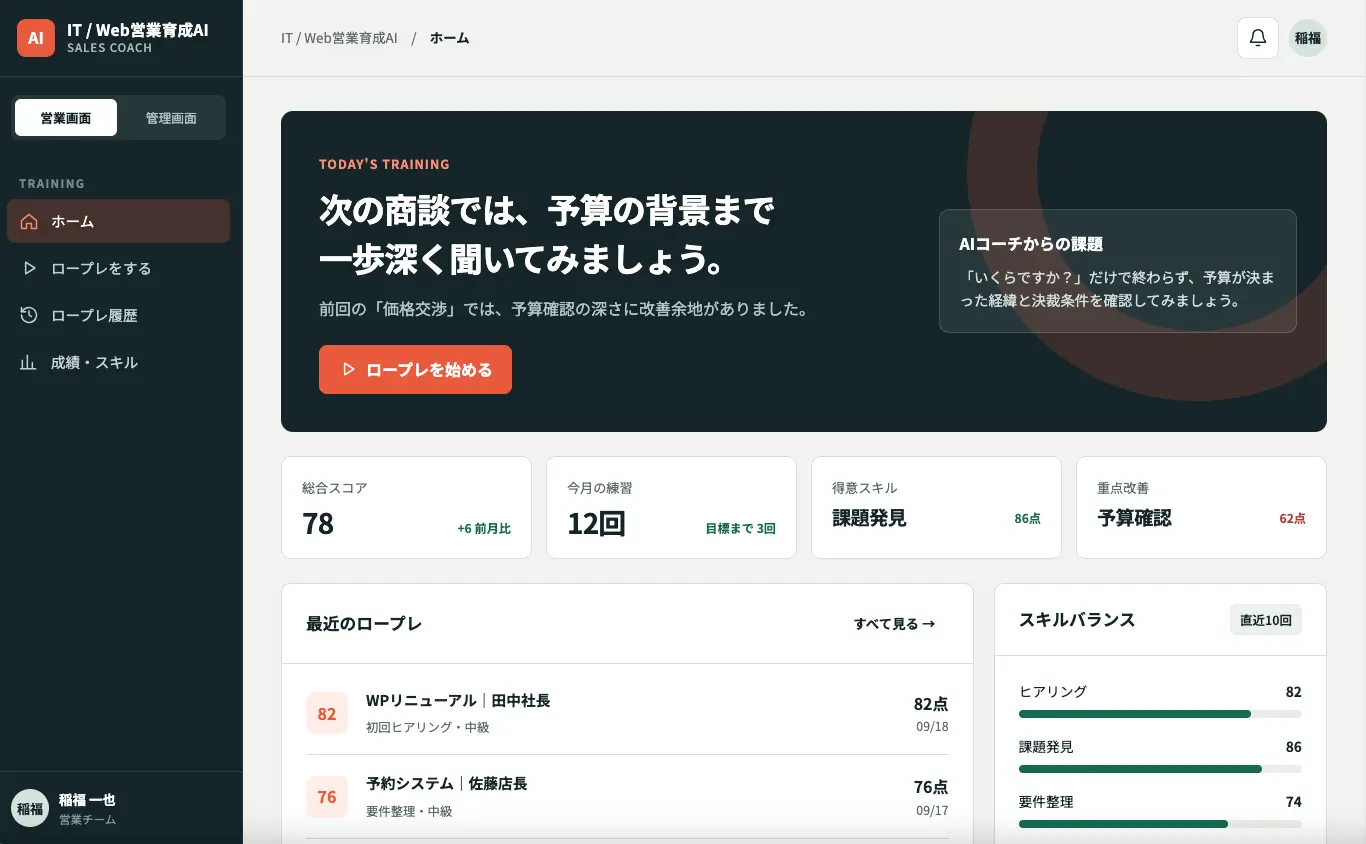The height and width of the screenshot is (844, 1366).
Task: Open 成績・スキル page
Action: pyautogui.click(x=118, y=362)
